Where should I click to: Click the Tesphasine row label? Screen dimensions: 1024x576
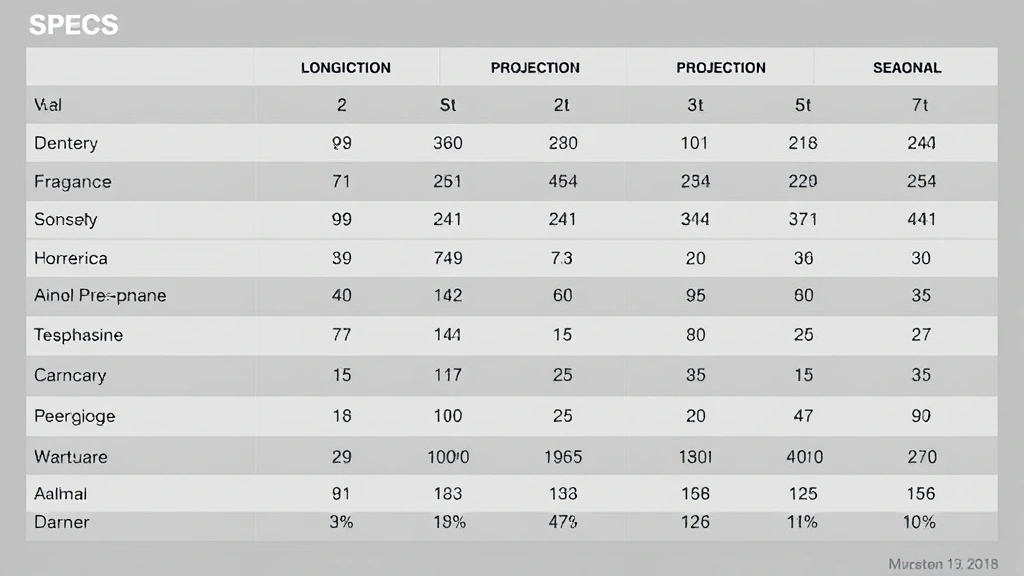click(x=78, y=335)
